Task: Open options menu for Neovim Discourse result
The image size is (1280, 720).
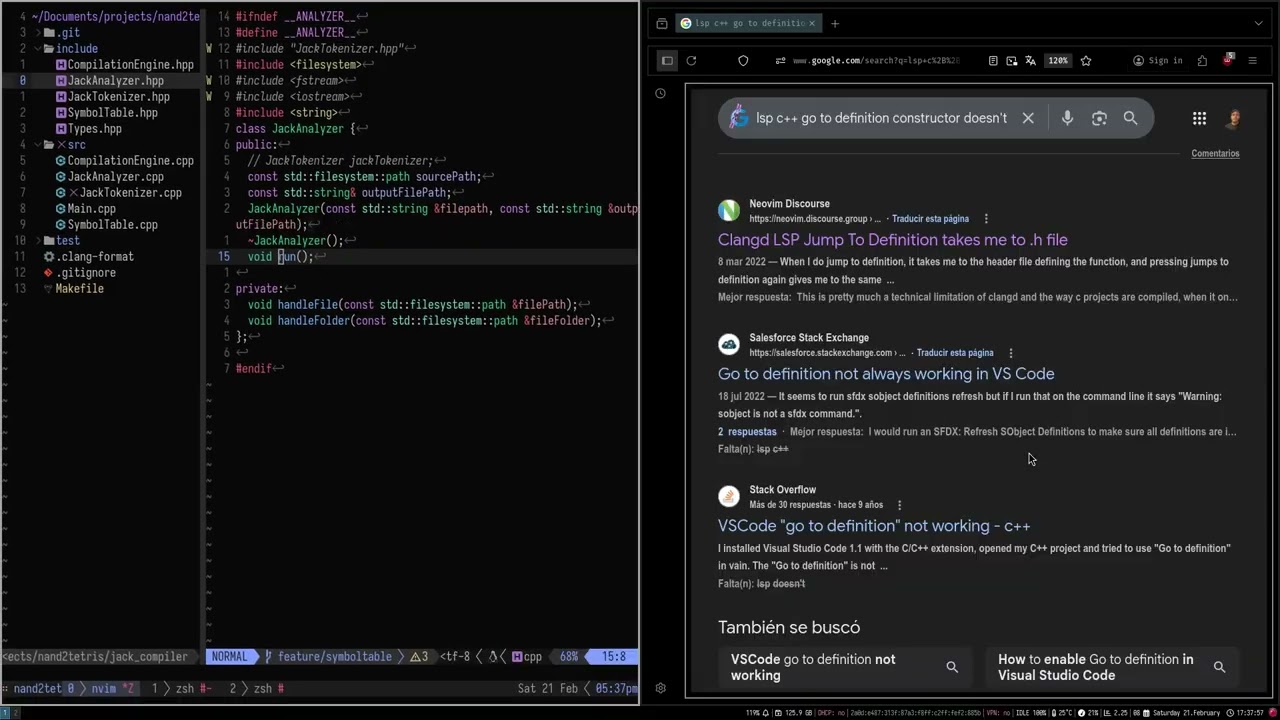Action: point(986,219)
